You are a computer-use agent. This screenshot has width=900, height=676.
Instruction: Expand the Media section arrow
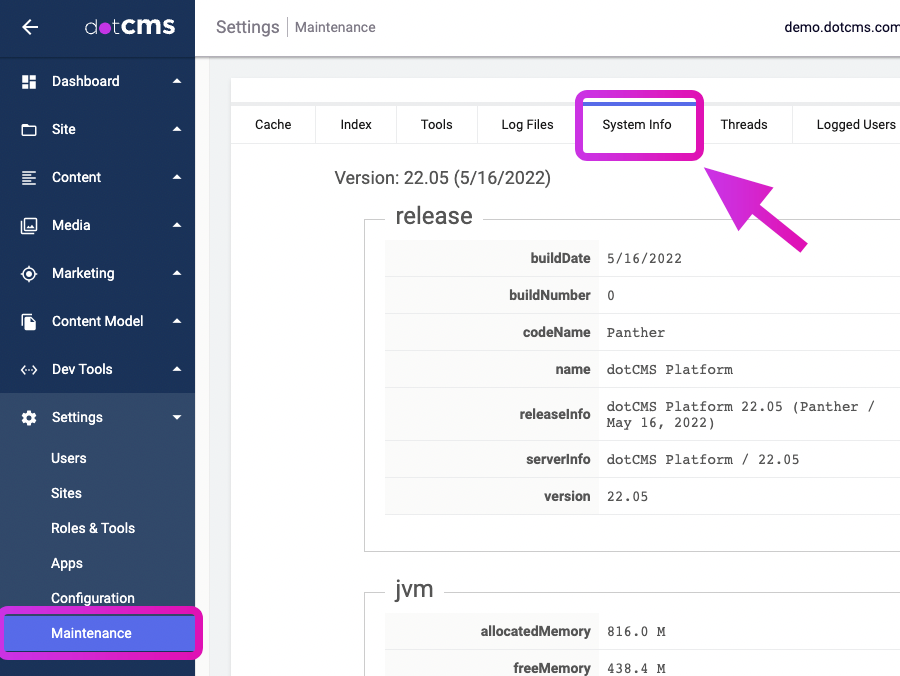tap(177, 226)
